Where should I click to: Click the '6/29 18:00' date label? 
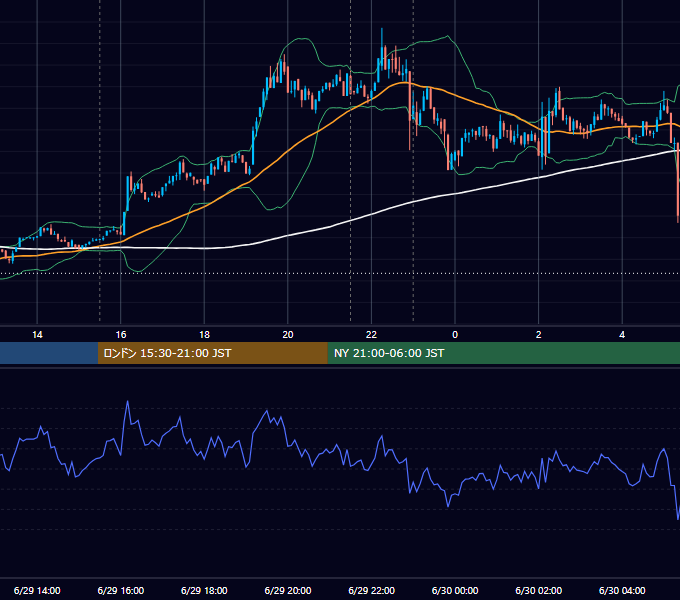pyautogui.click(x=204, y=590)
